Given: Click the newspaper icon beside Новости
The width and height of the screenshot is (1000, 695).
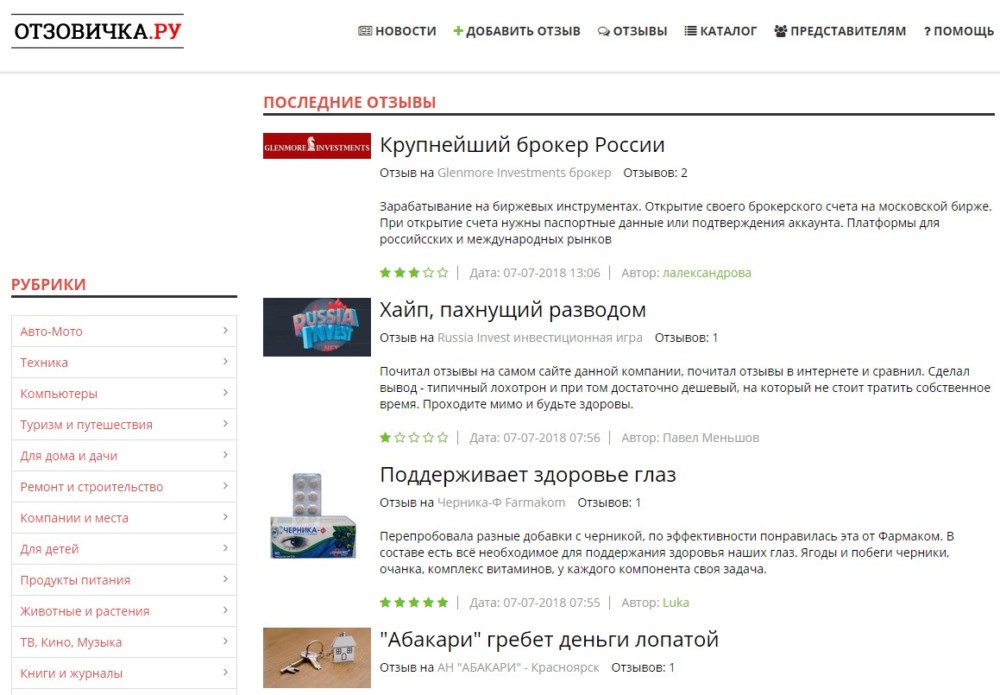Looking at the screenshot, I should click(x=365, y=31).
